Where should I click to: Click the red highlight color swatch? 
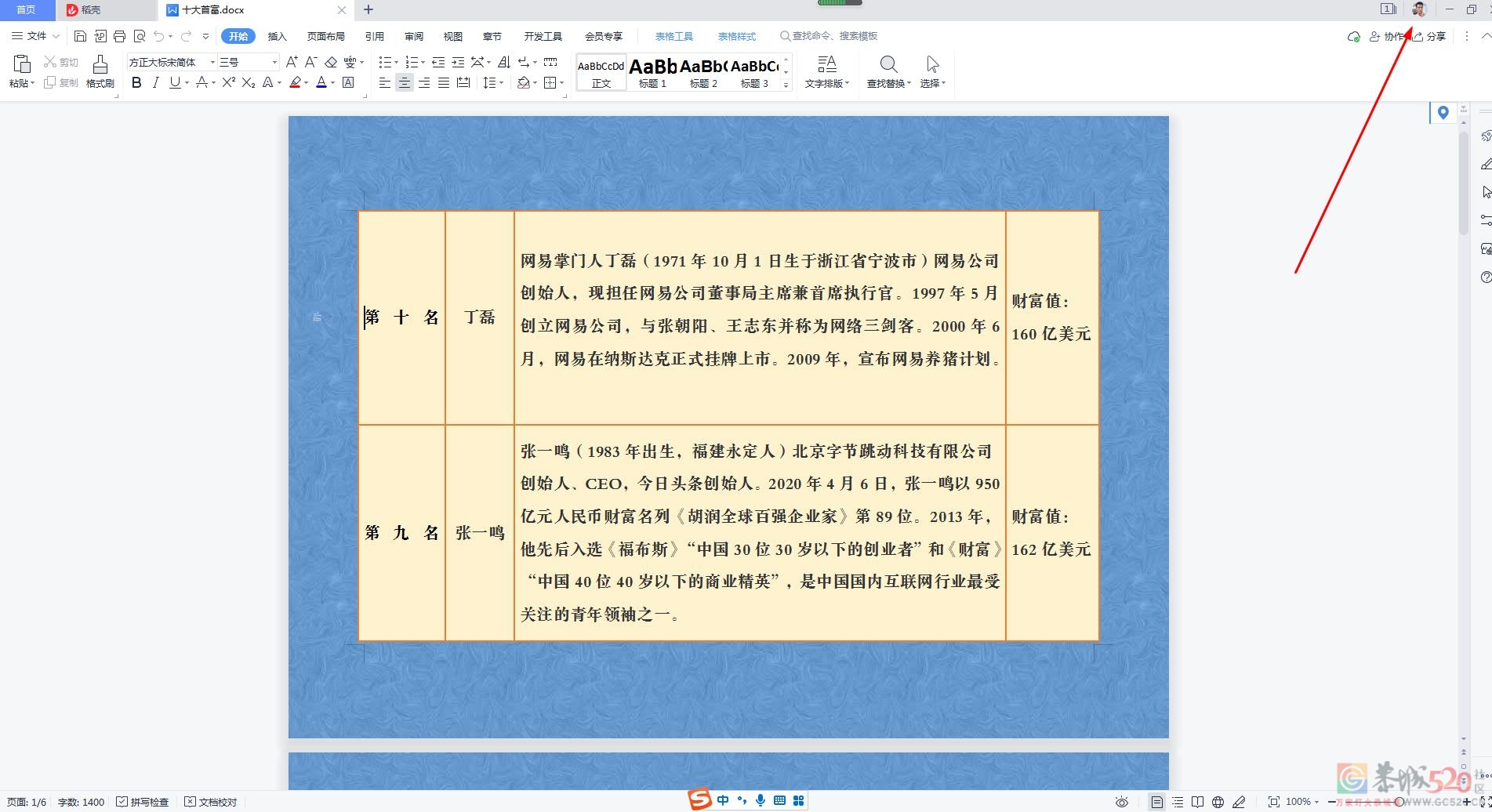tap(295, 82)
